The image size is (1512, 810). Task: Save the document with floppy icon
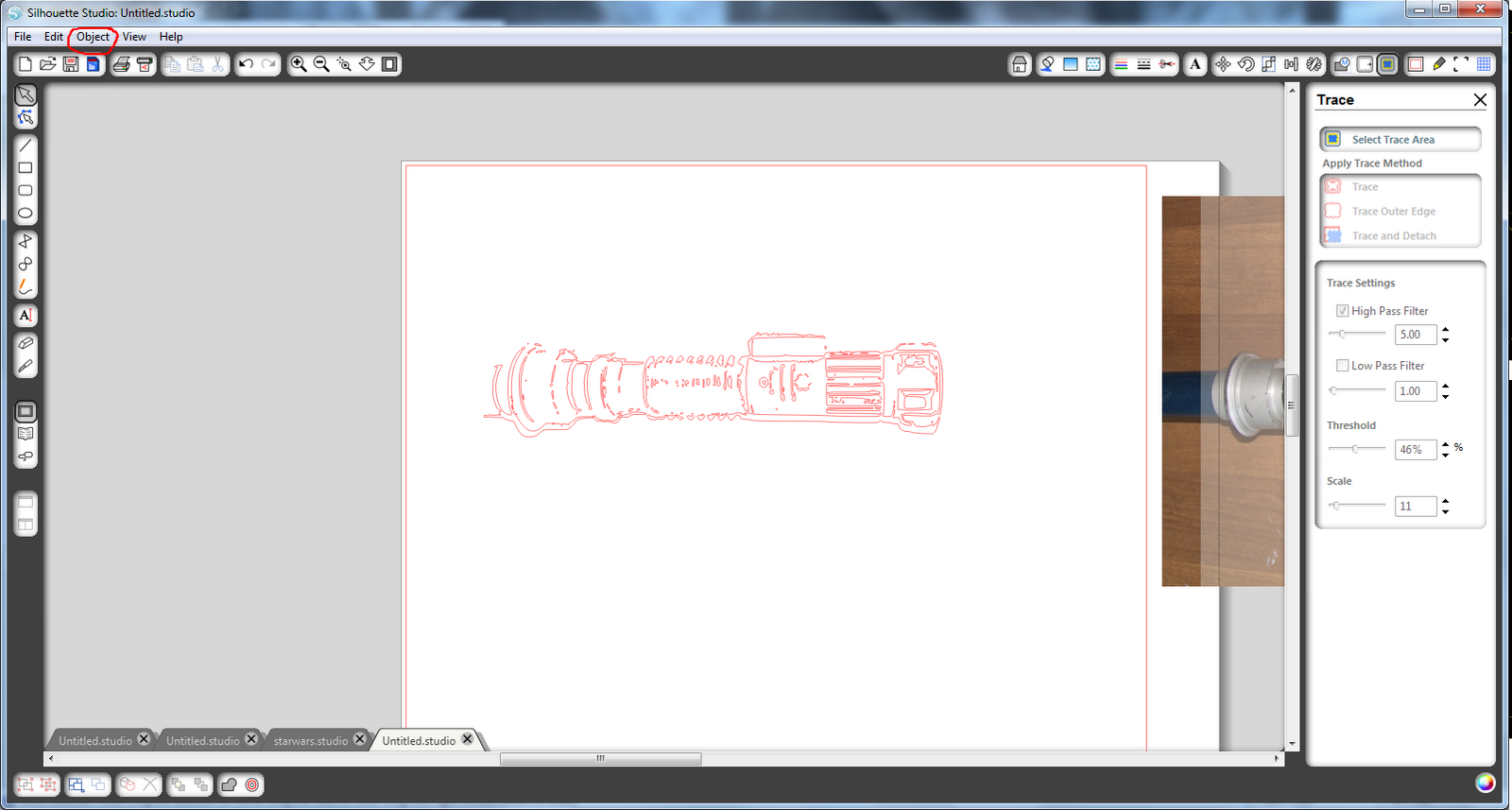pyautogui.click(x=71, y=64)
